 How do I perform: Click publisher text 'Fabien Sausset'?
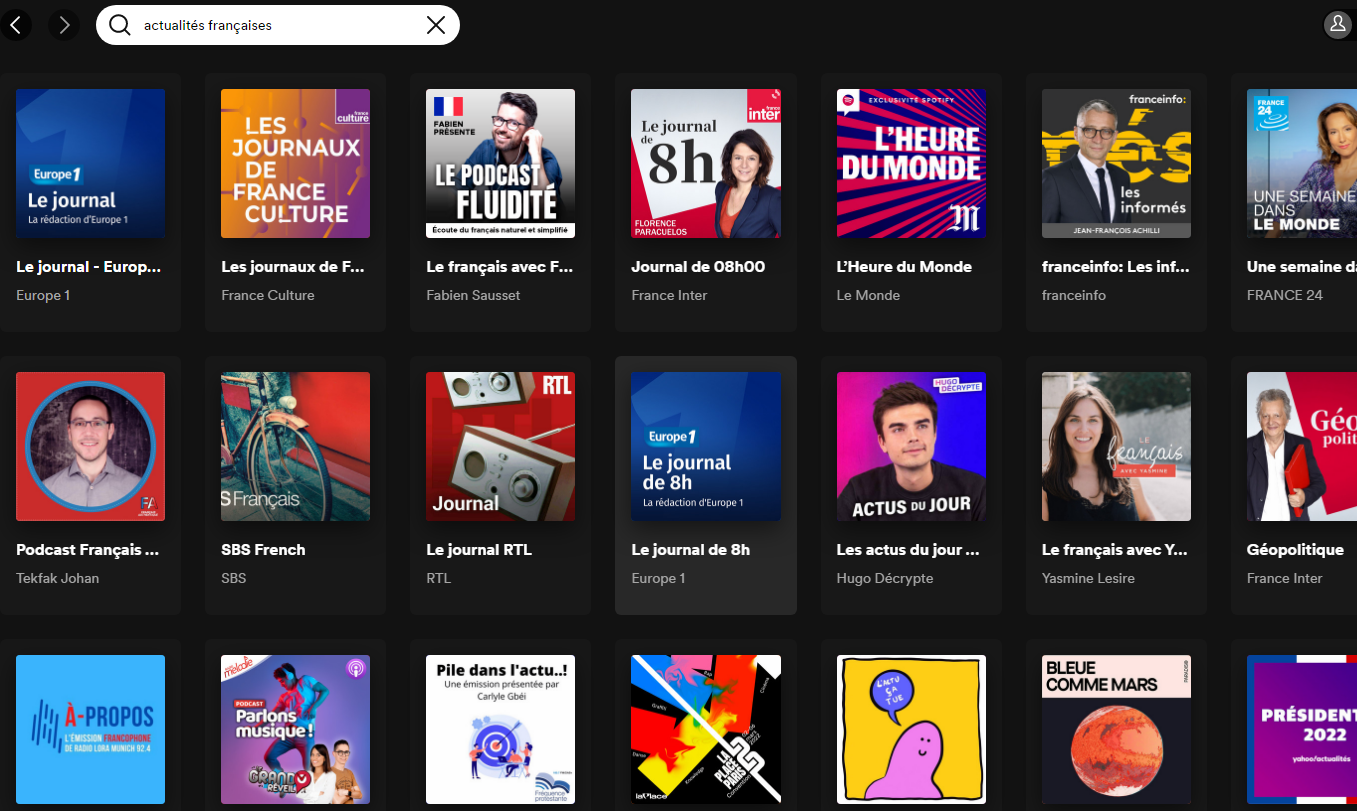click(473, 295)
